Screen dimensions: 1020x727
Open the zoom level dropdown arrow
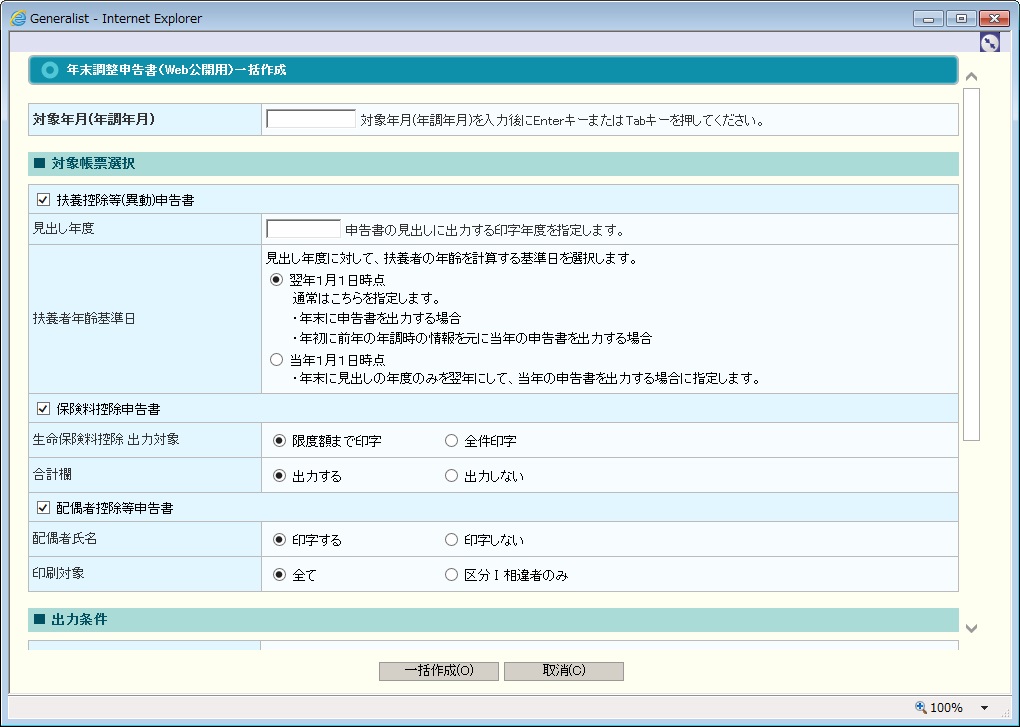pos(984,708)
